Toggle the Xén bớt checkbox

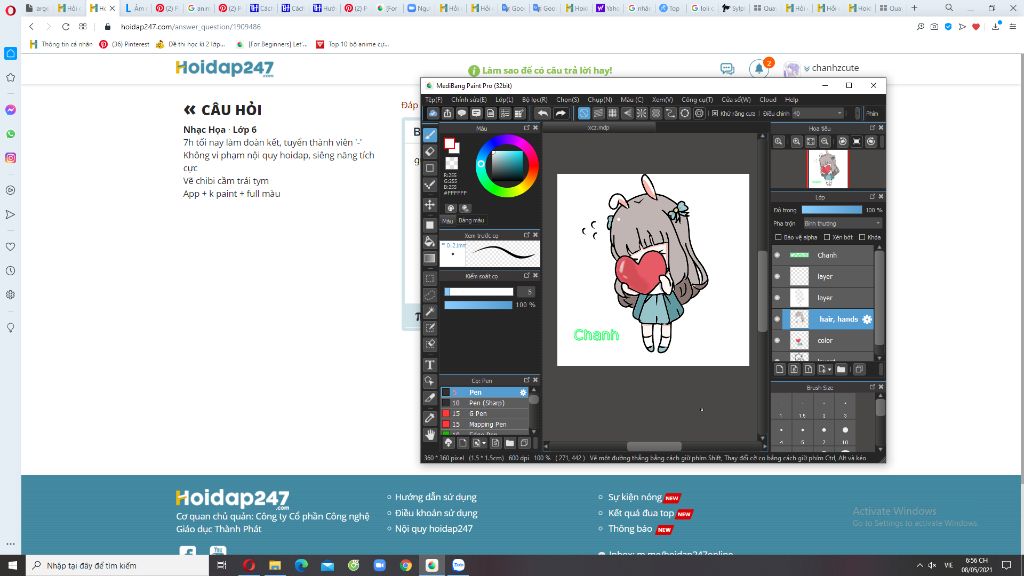click(x=827, y=237)
